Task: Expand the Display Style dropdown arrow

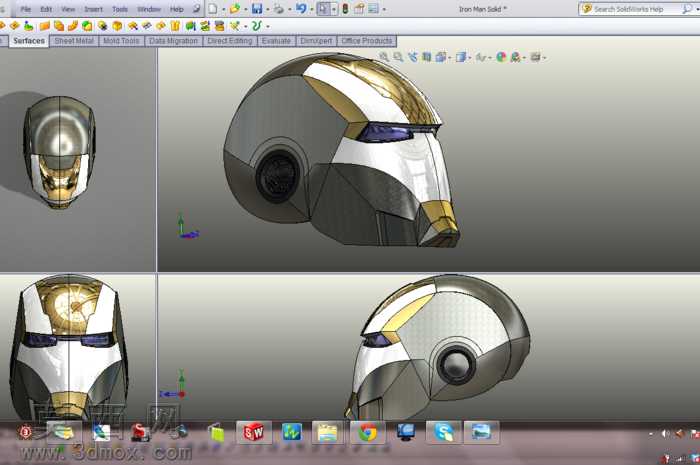Action: click(470, 58)
